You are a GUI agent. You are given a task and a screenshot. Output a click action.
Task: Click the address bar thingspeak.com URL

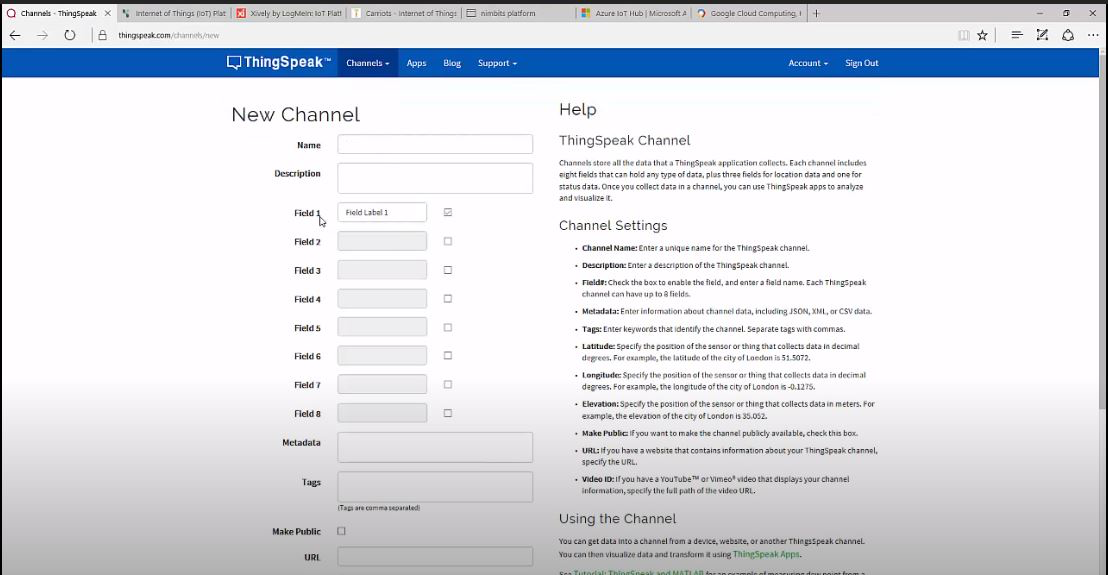click(x=169, y=35)
